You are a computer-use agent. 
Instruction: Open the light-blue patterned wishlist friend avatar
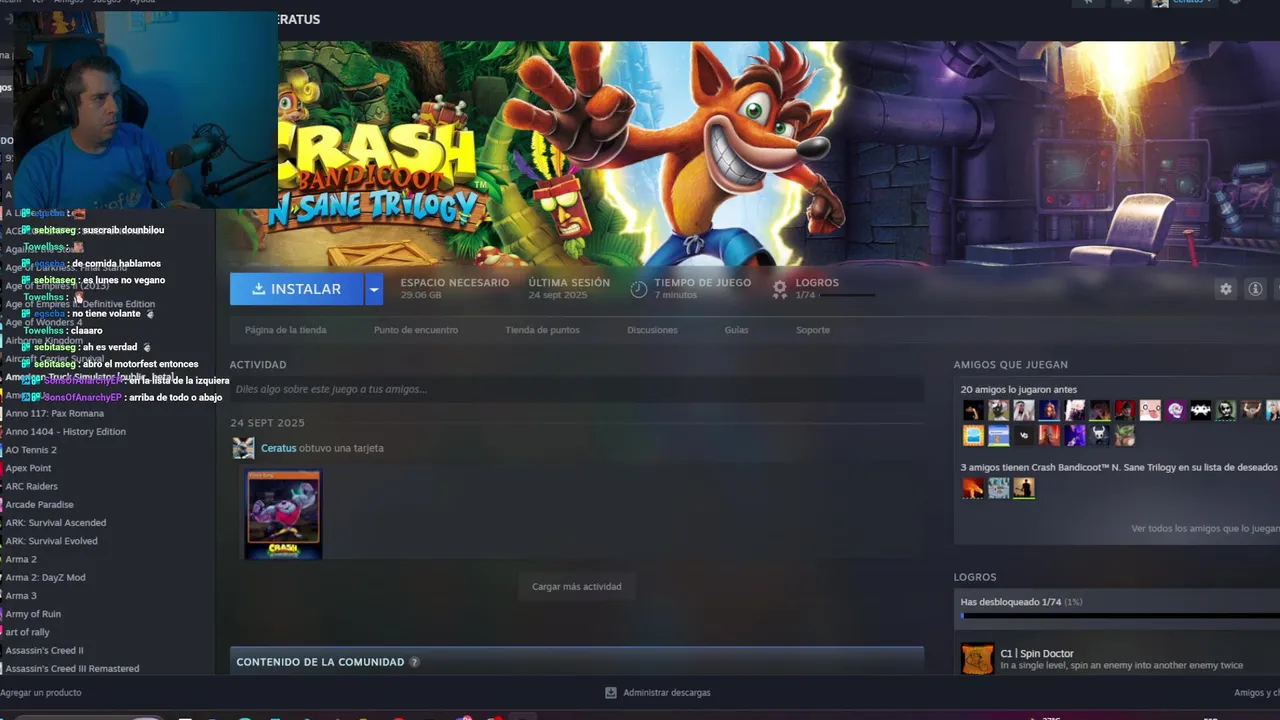pyautogui.click(x=999, y=488)
